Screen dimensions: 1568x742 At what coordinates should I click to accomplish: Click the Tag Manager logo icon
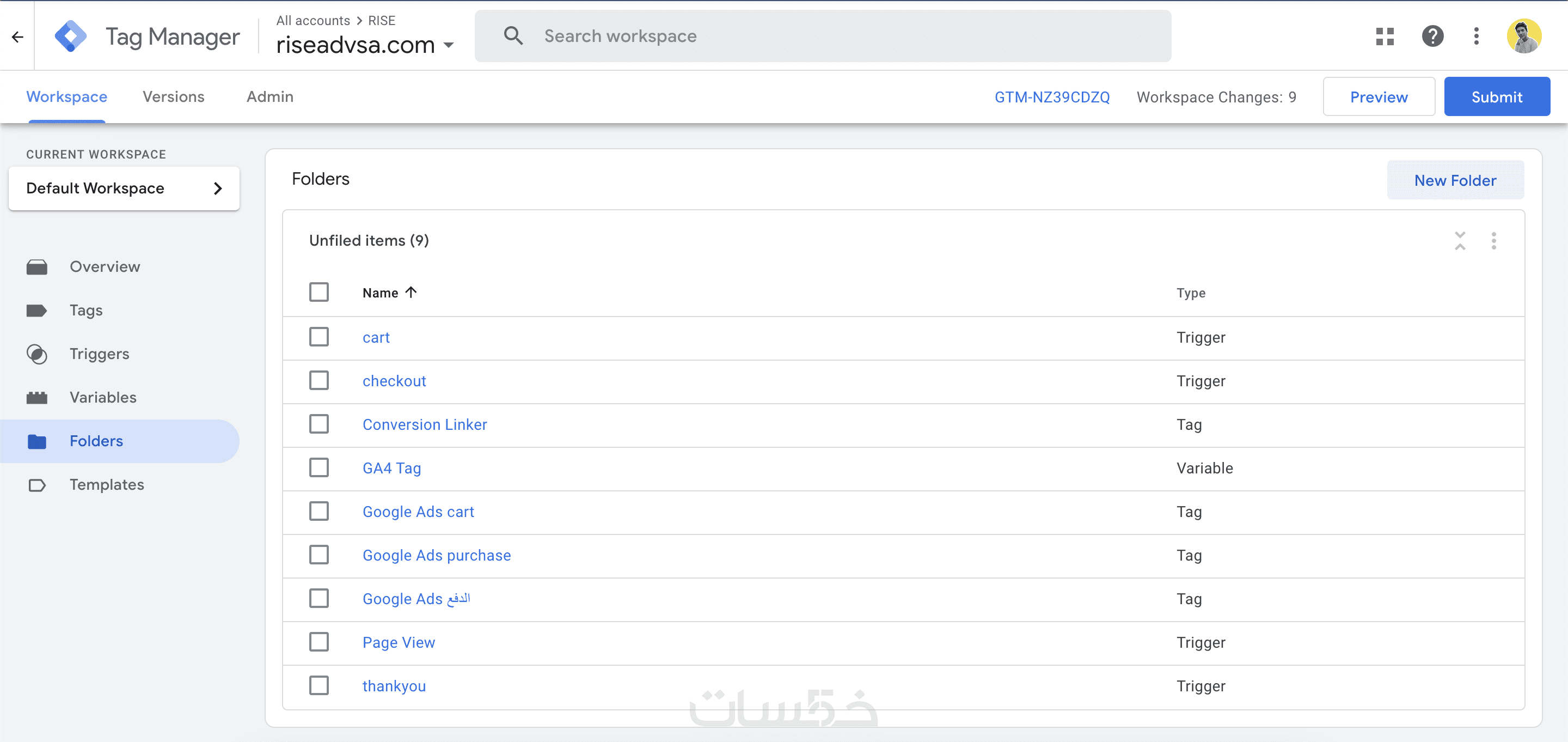[71, 37]
